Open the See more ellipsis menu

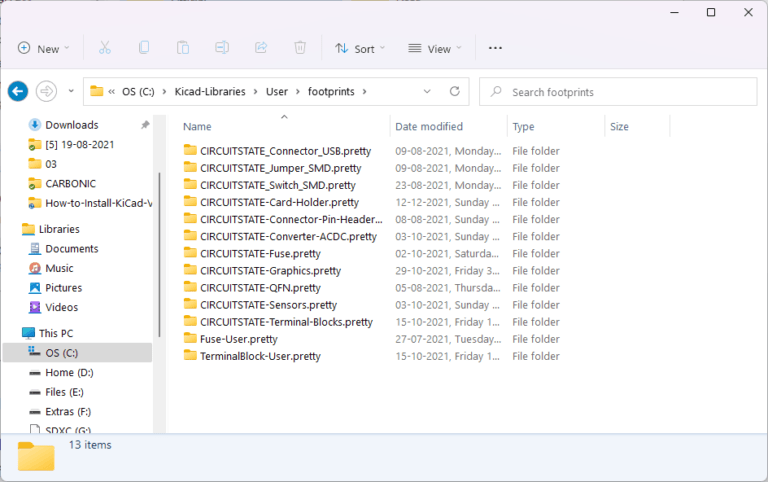[x=495, y=48]
